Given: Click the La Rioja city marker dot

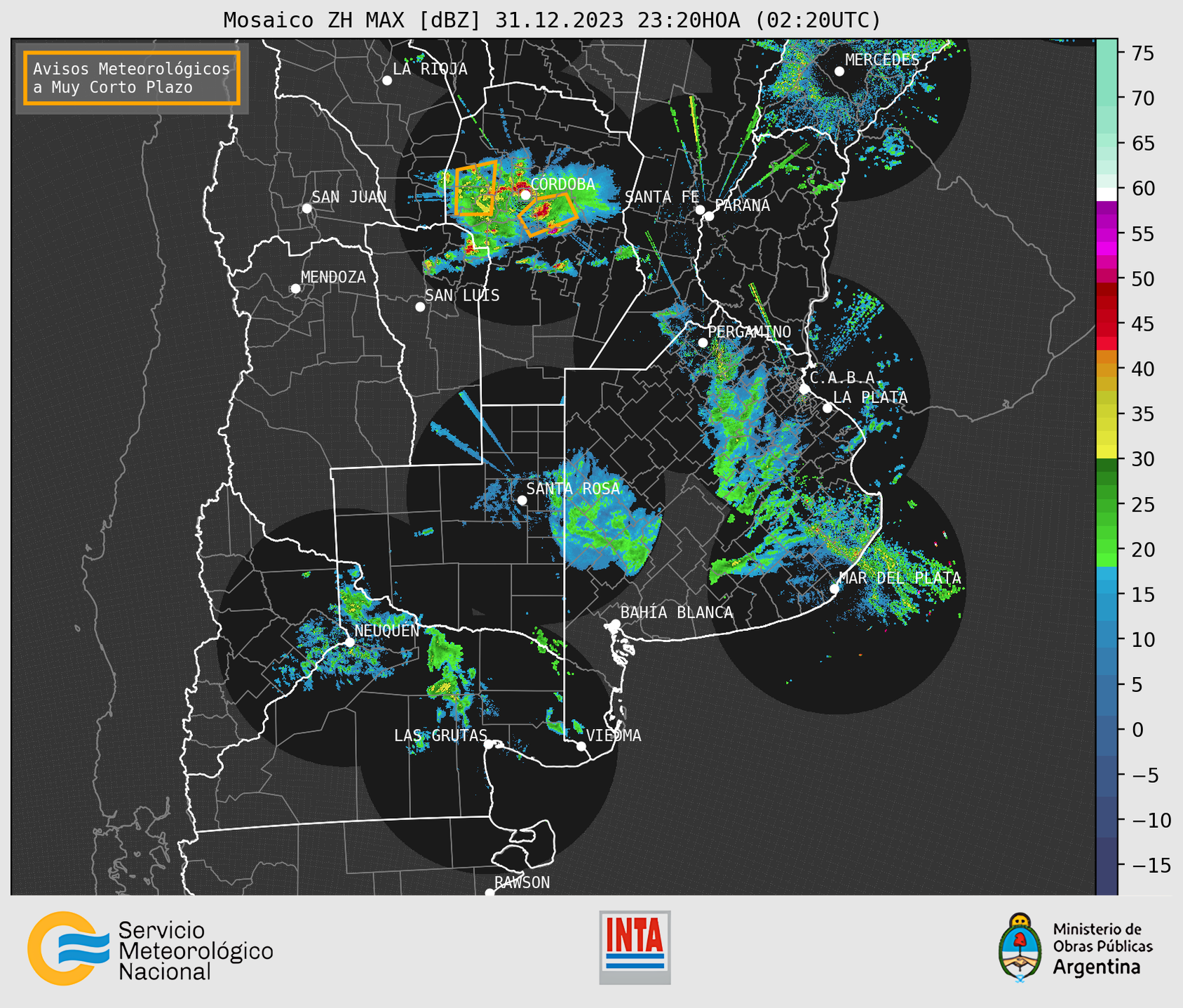Looking at the screenshot, I should tap(387, 81).
